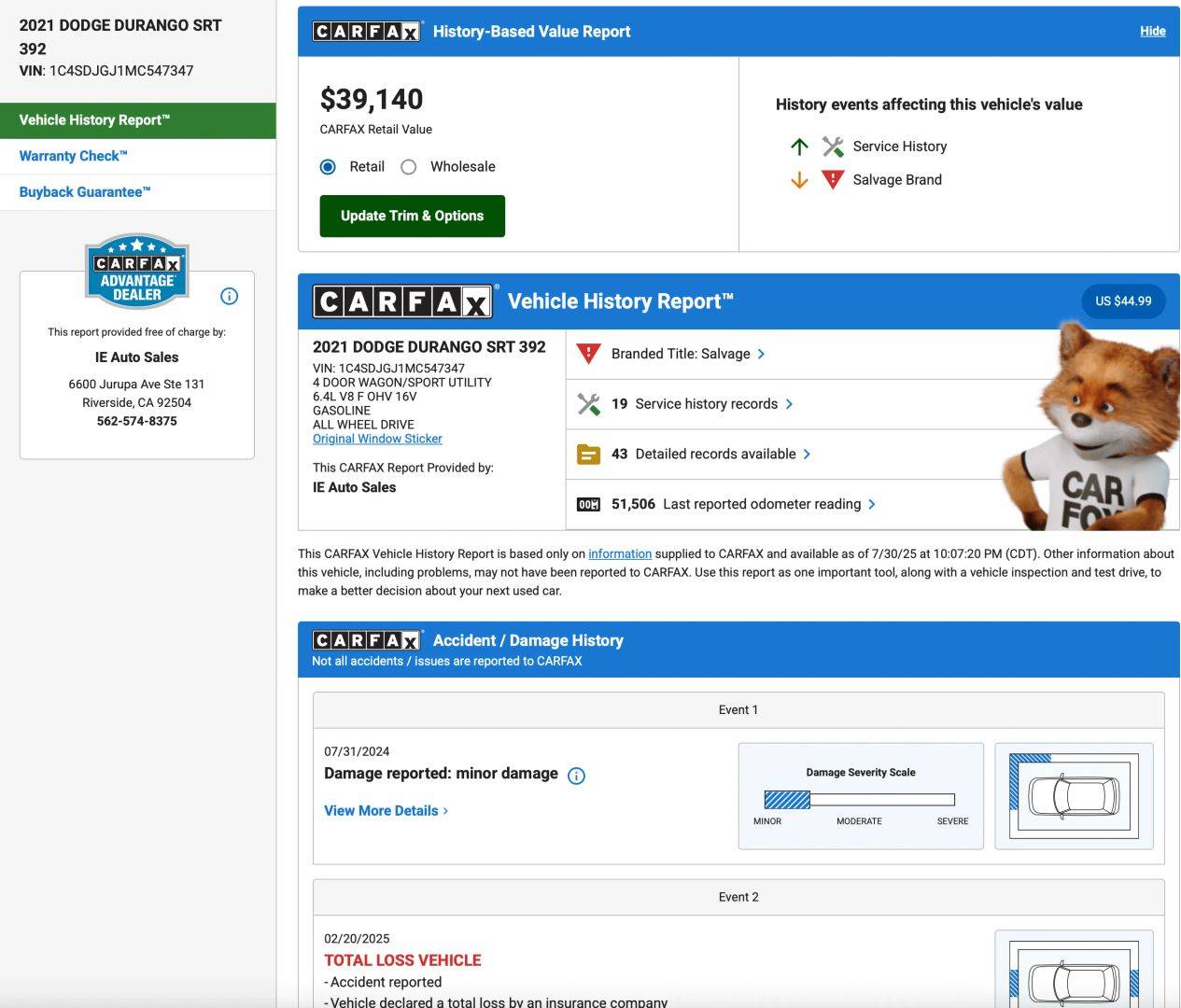Click the 6.4L V8 F OHV 16V engine spec
Viewport: 1181px width, 1008px height.
tap(365, 397)
